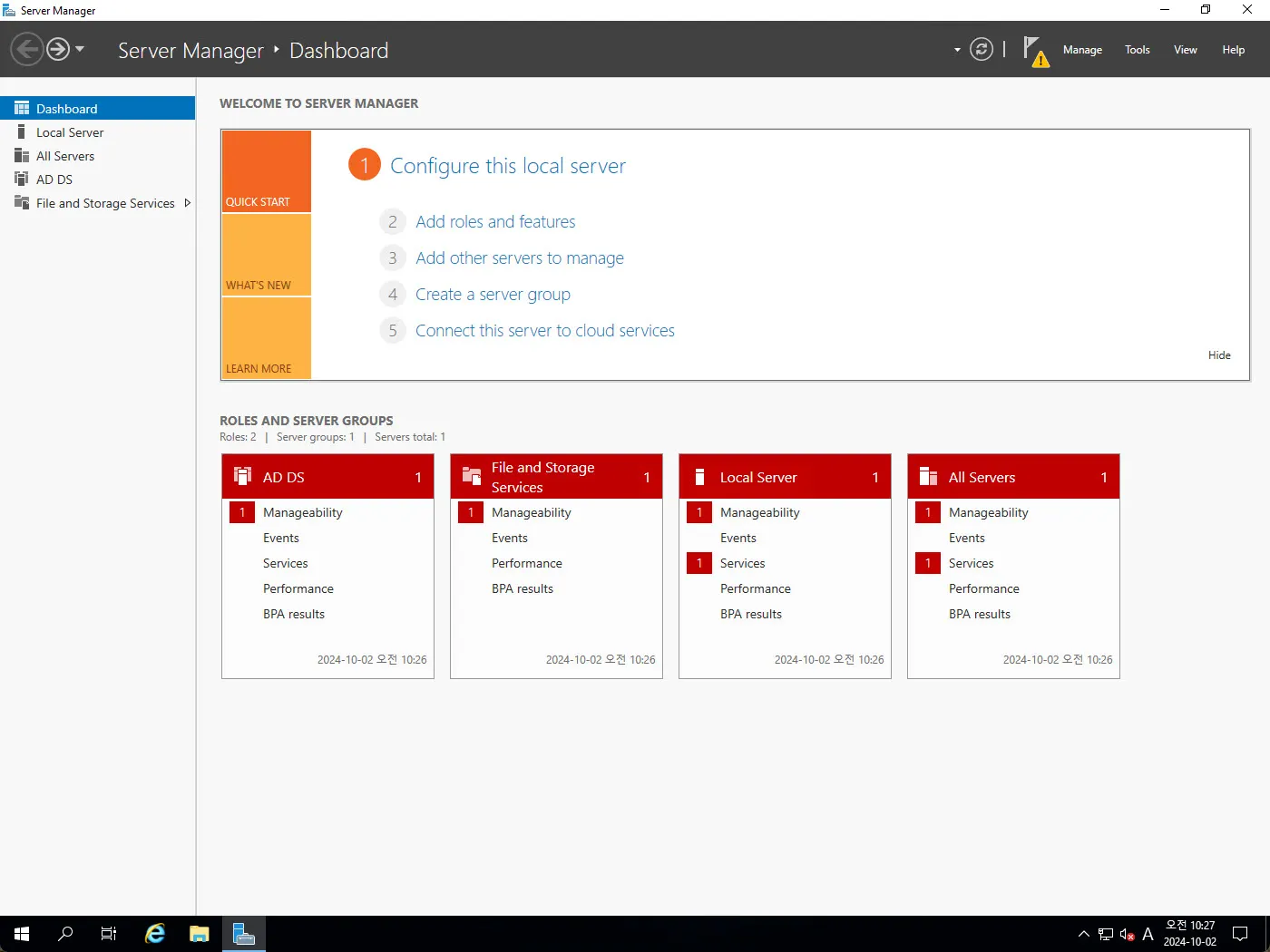Select the WHAT'S NEW orange tab

point(267,256)
